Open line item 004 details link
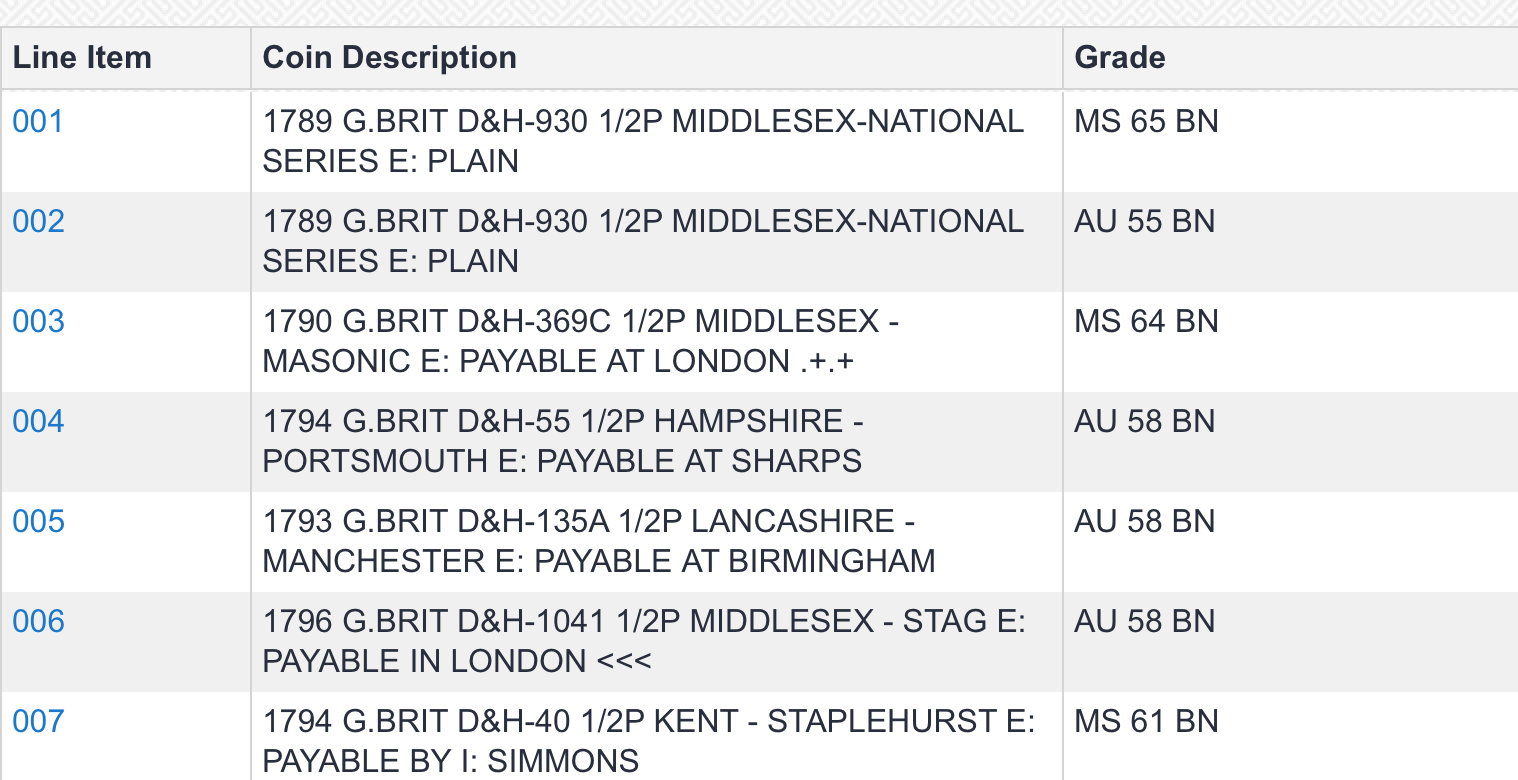 pyautogui.click(x=38, y=421)
